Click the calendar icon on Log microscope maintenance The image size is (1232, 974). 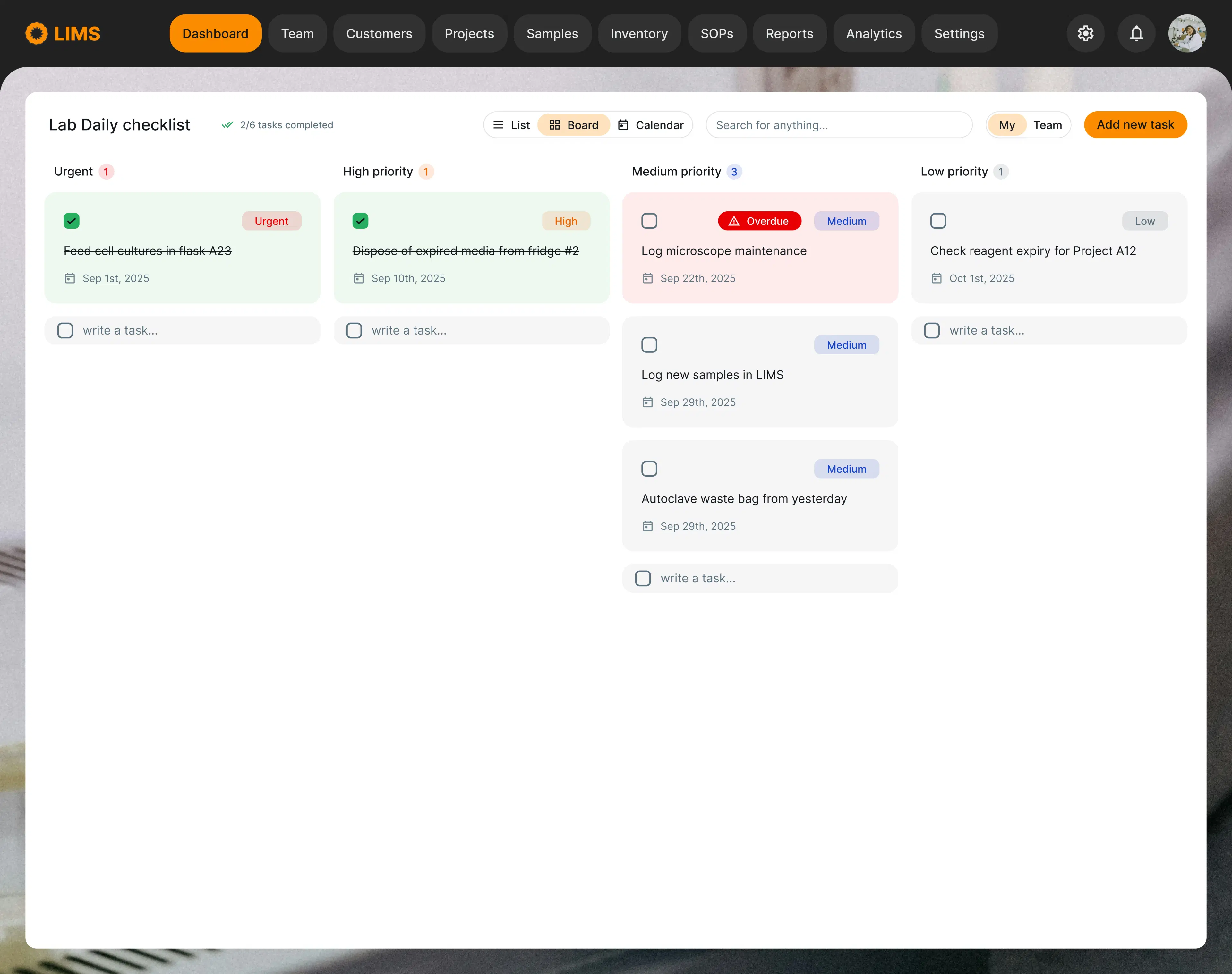coord(648,278)
